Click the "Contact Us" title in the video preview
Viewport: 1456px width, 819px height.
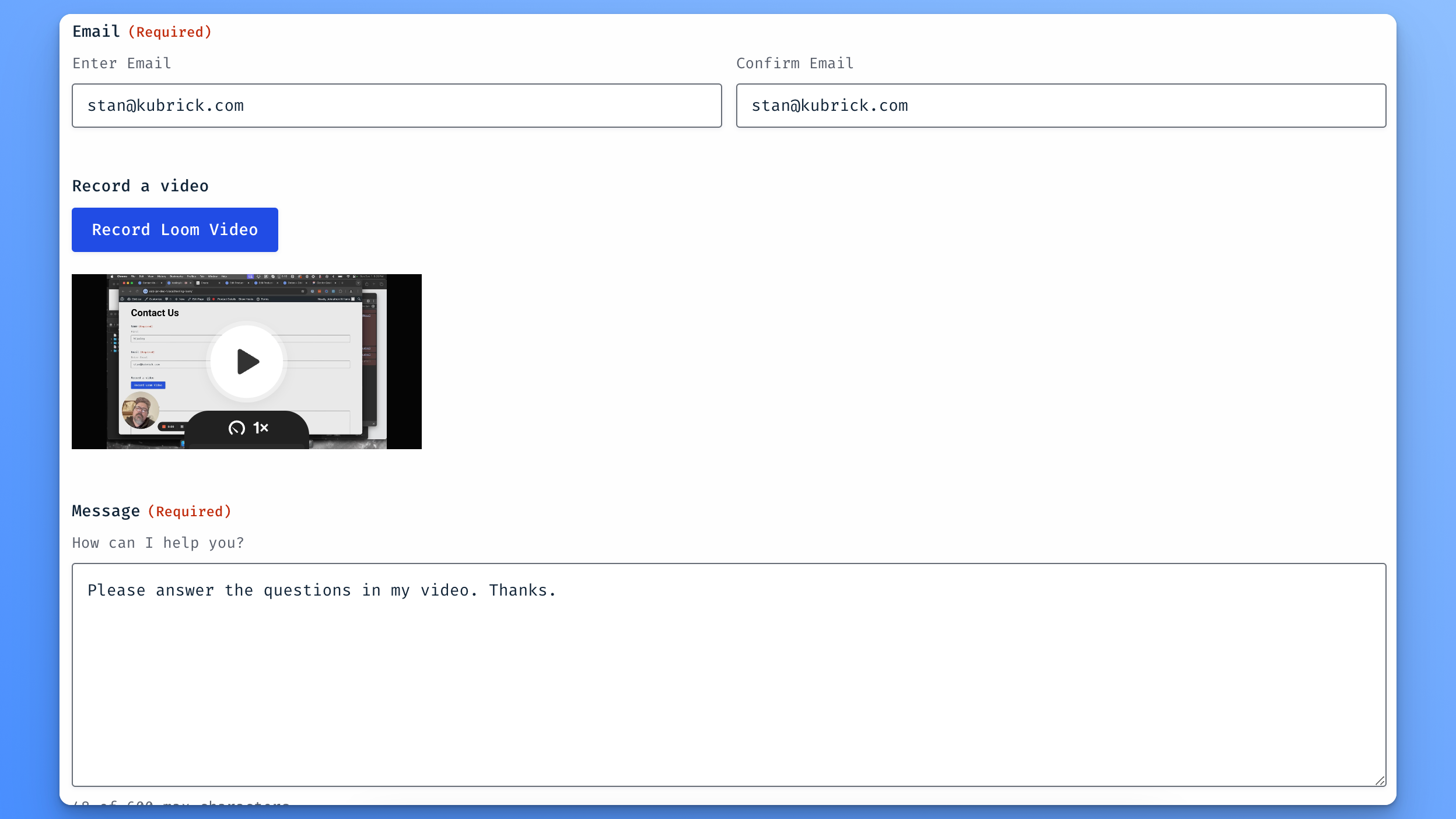point(155,313)
